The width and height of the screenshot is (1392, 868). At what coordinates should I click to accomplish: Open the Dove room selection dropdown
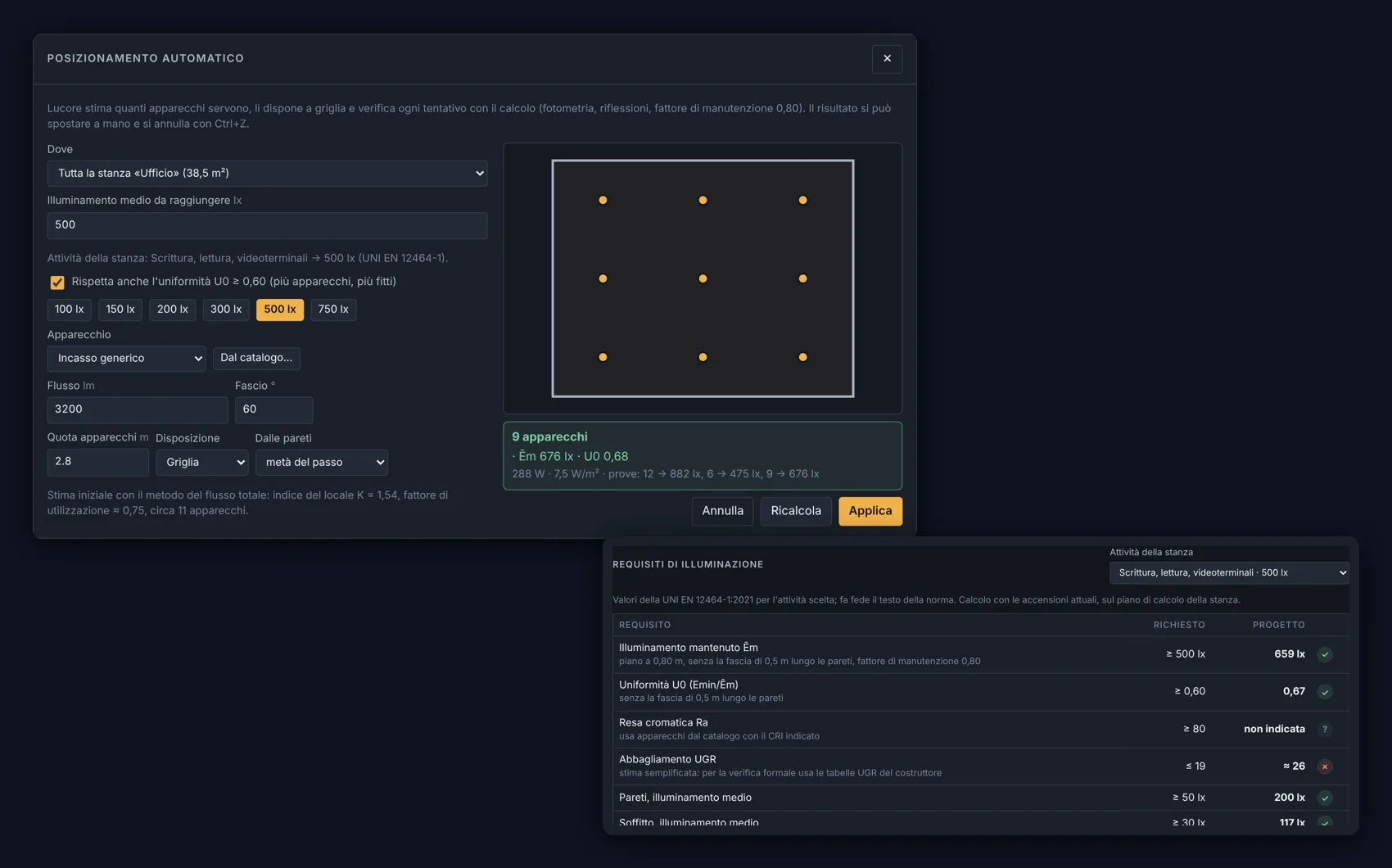(267, 174)
